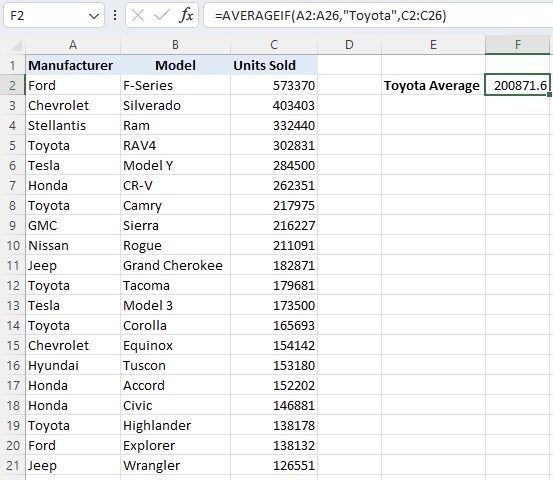
Task: Select the Explorer cell
Action: [x=175, y=445]
